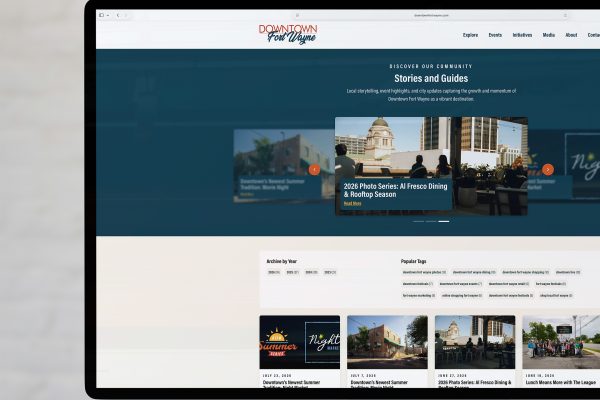
Task: Select the third active carousel pagination dash
Action: 443,221
